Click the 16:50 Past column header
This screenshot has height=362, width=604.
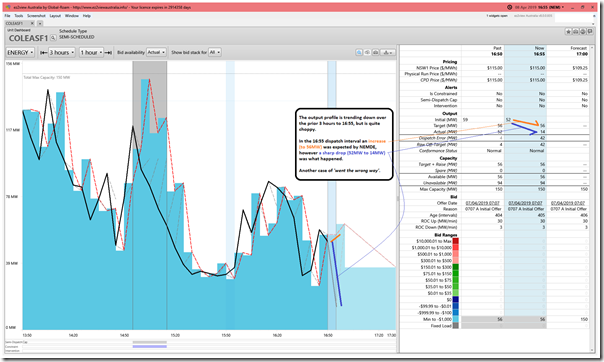[x=497, y=54]
